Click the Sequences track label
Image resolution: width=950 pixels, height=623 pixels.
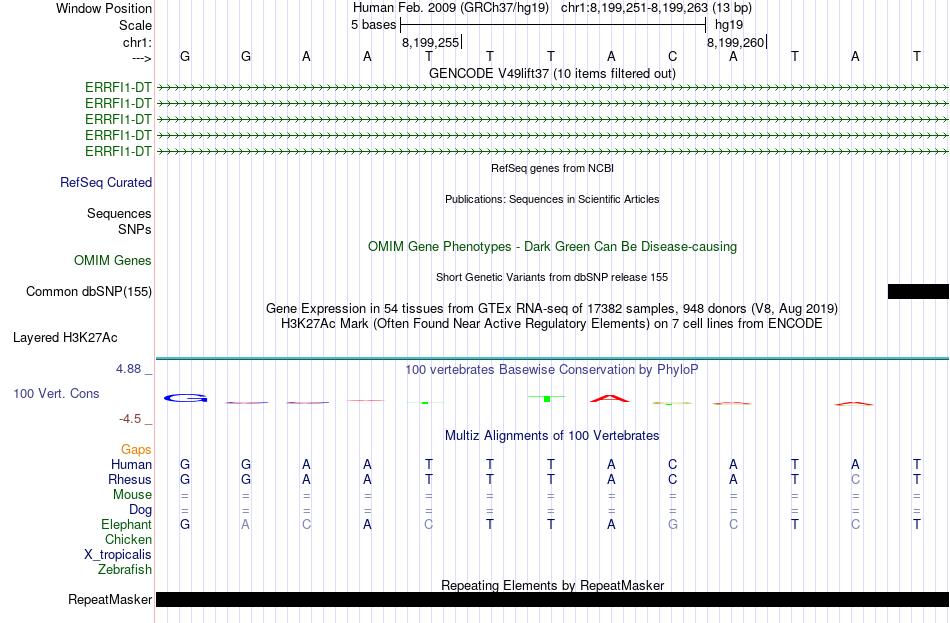[x=119, y=213]
